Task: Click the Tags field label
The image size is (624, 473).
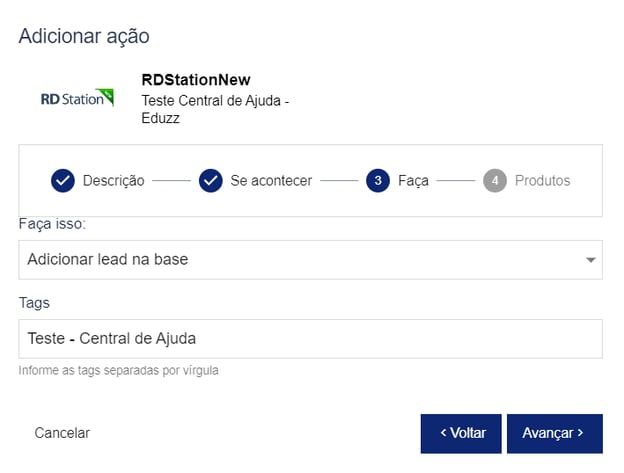Action: tap(34, 302)
